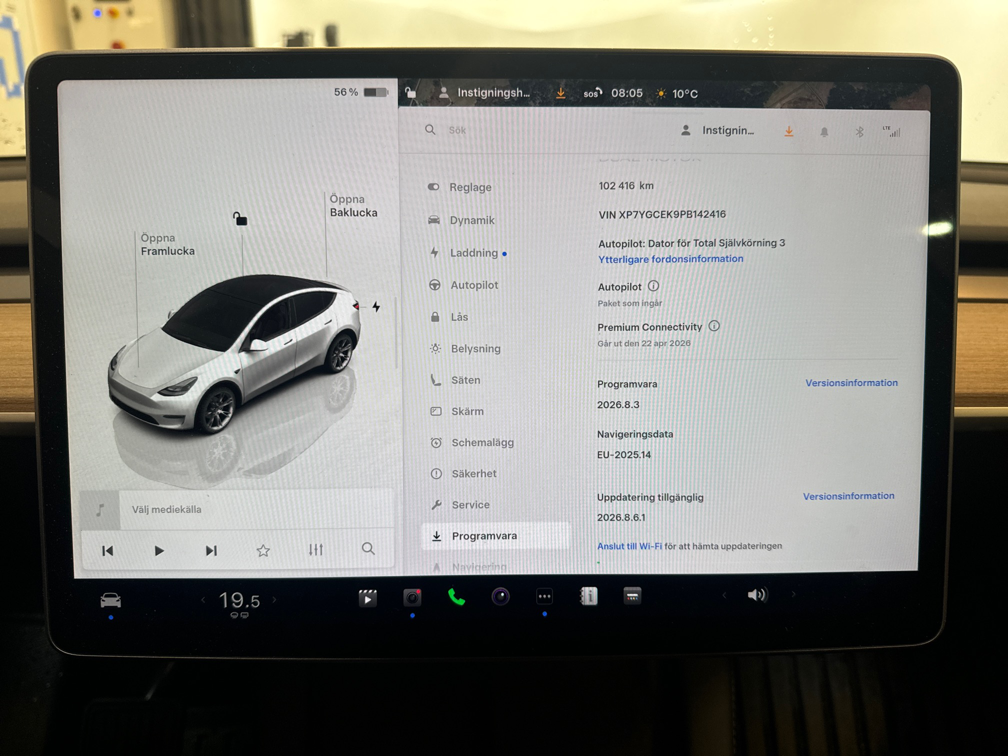The image size is (1008, 756).
Task: Decrease temperature with left chevron by 19.5
Action: [203, 600]
